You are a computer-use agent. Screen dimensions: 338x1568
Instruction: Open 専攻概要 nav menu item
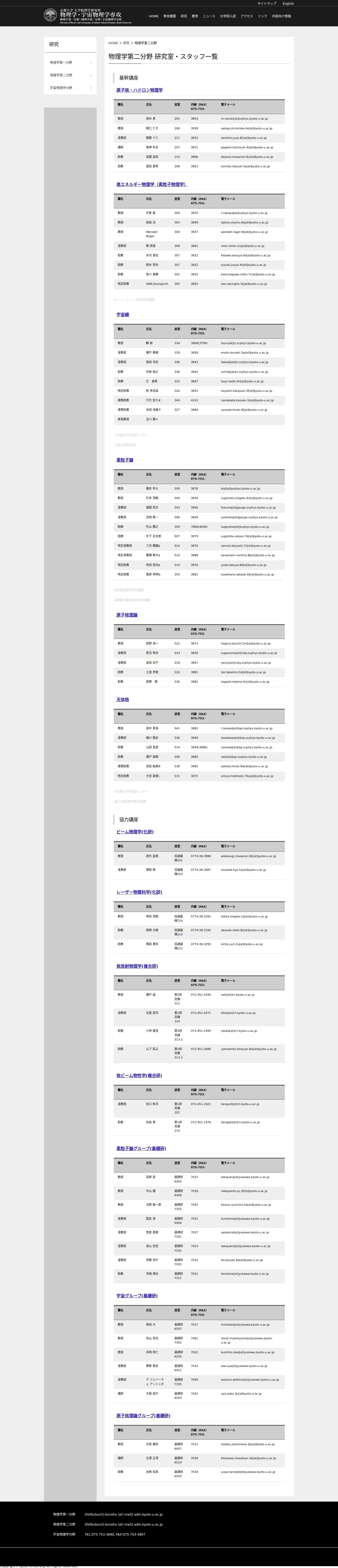pos(170,16)
